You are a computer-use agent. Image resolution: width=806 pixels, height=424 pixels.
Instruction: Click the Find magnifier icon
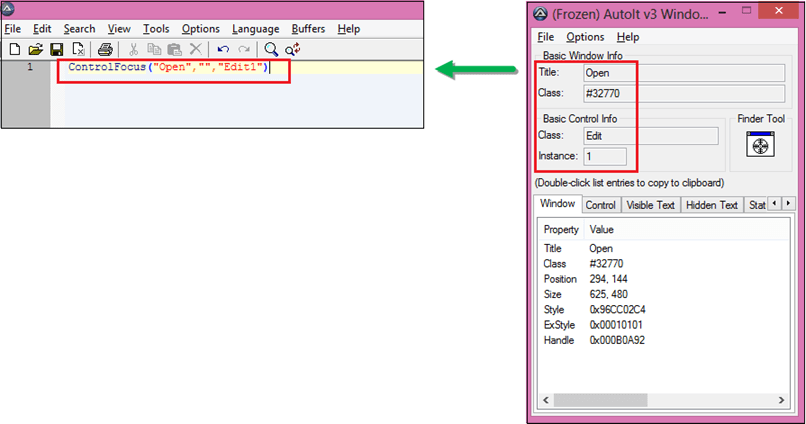[x=270, y=49]
